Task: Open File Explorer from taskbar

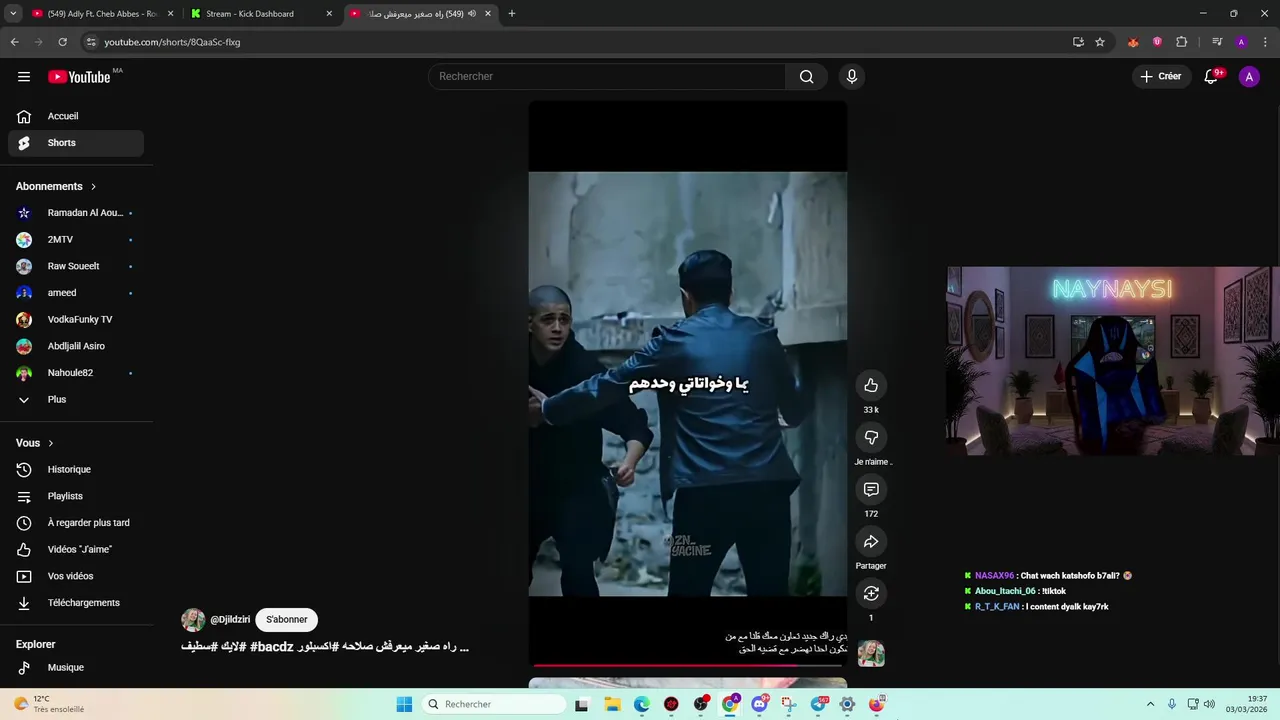Action: 612,704
